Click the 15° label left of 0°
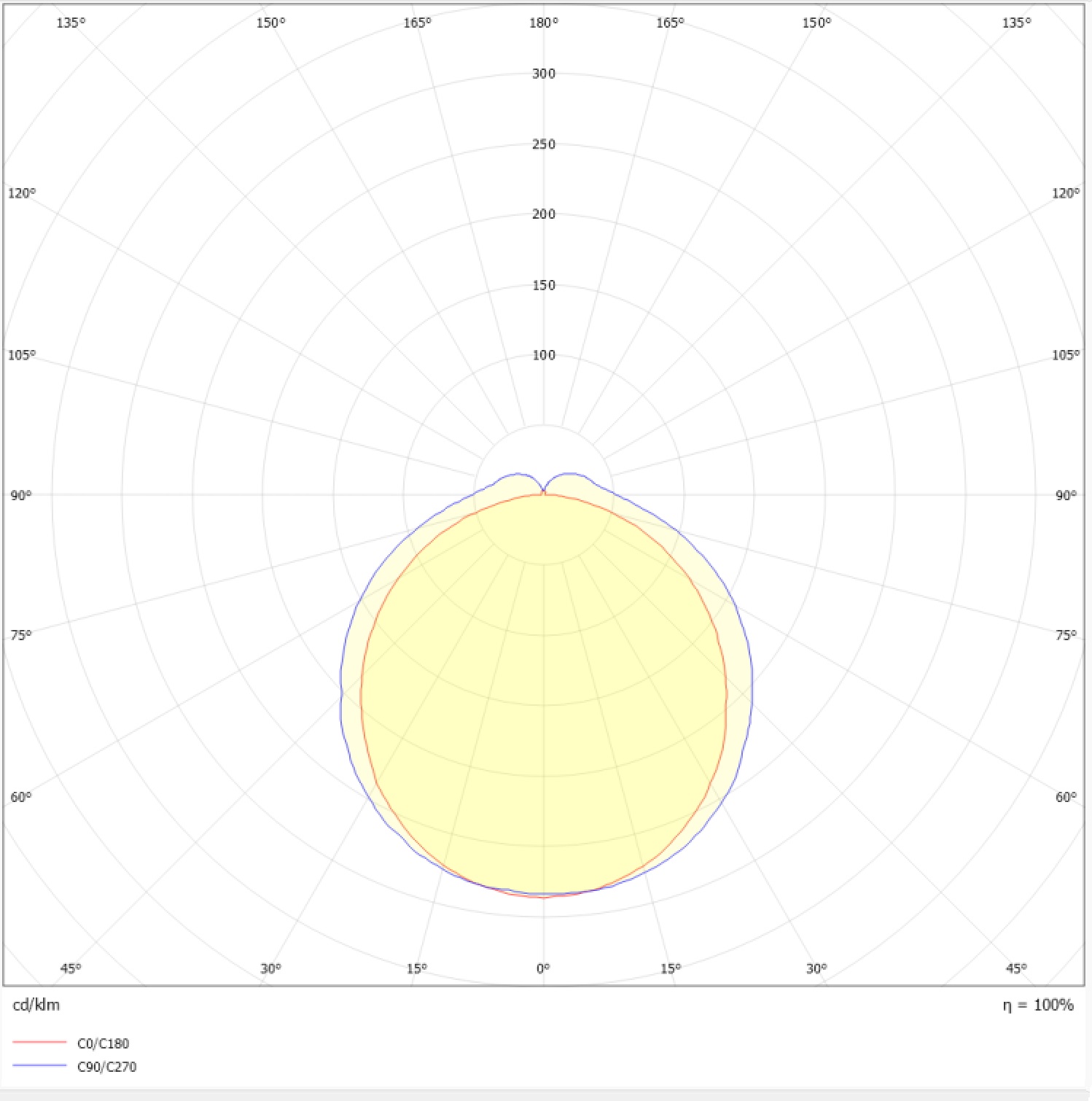This screenshot has width=1092, height=1101. [x=417, y=968]
